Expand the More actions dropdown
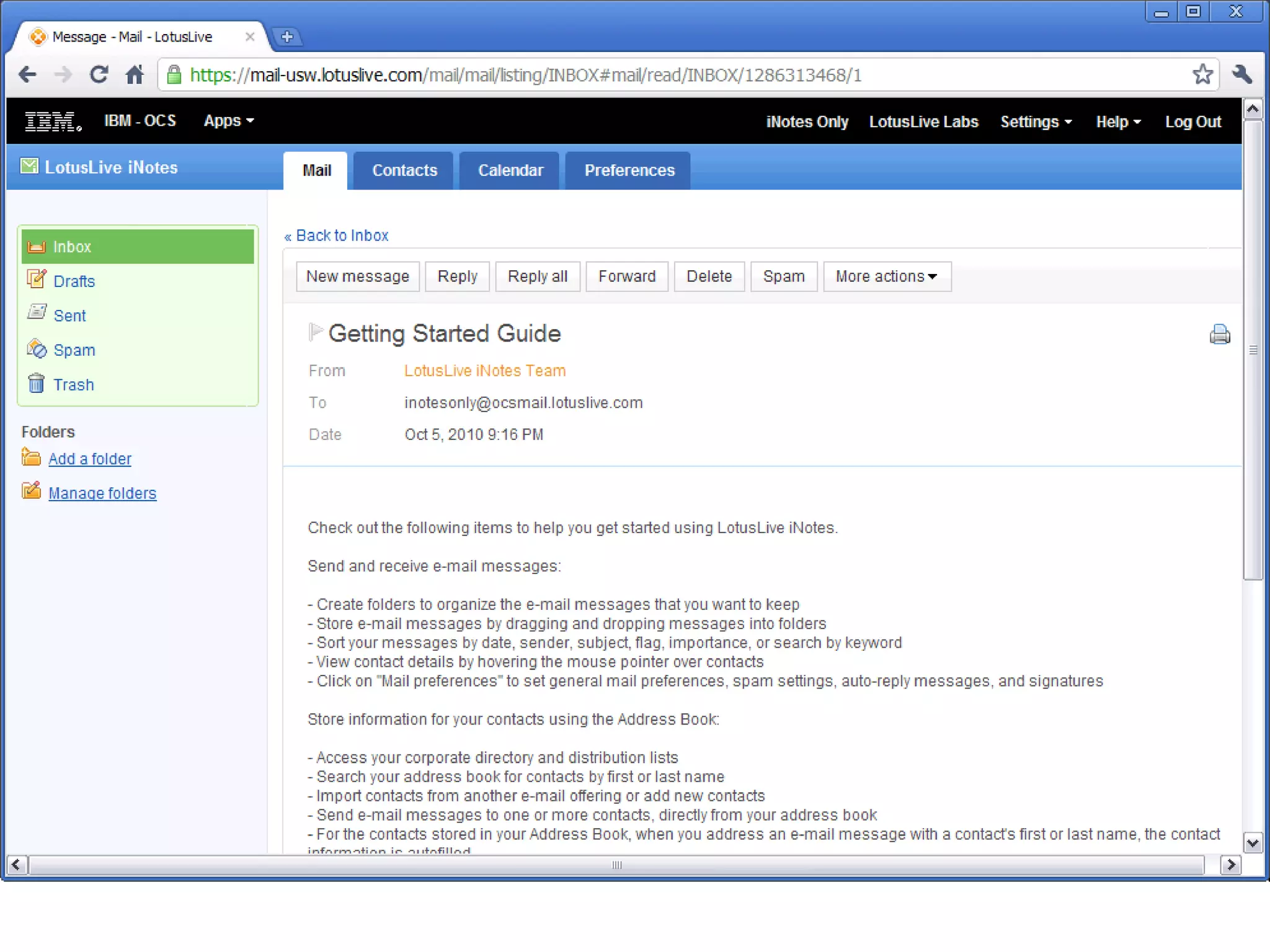This screenshot has height=952, width=1270. (x=886, y=276)
